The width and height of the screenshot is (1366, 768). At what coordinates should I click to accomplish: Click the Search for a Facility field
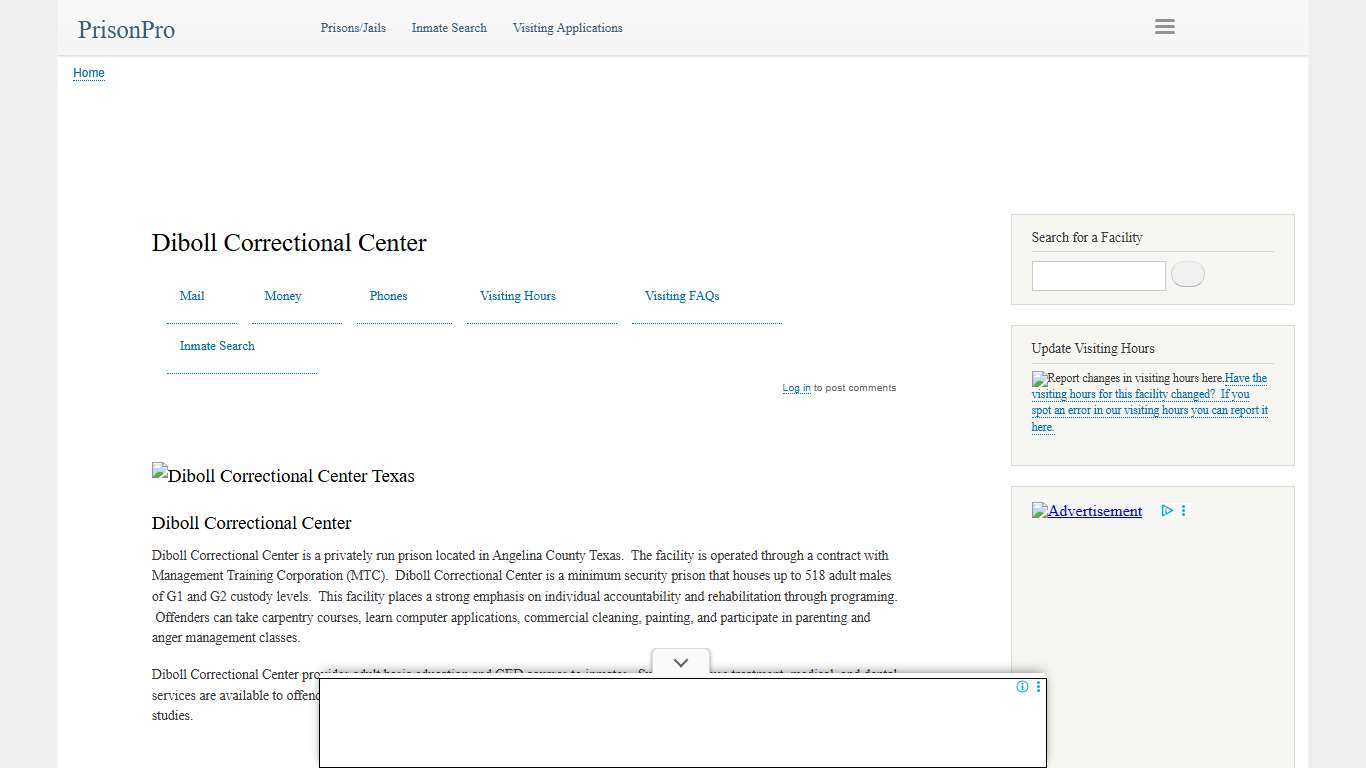tap(1098, 276)
